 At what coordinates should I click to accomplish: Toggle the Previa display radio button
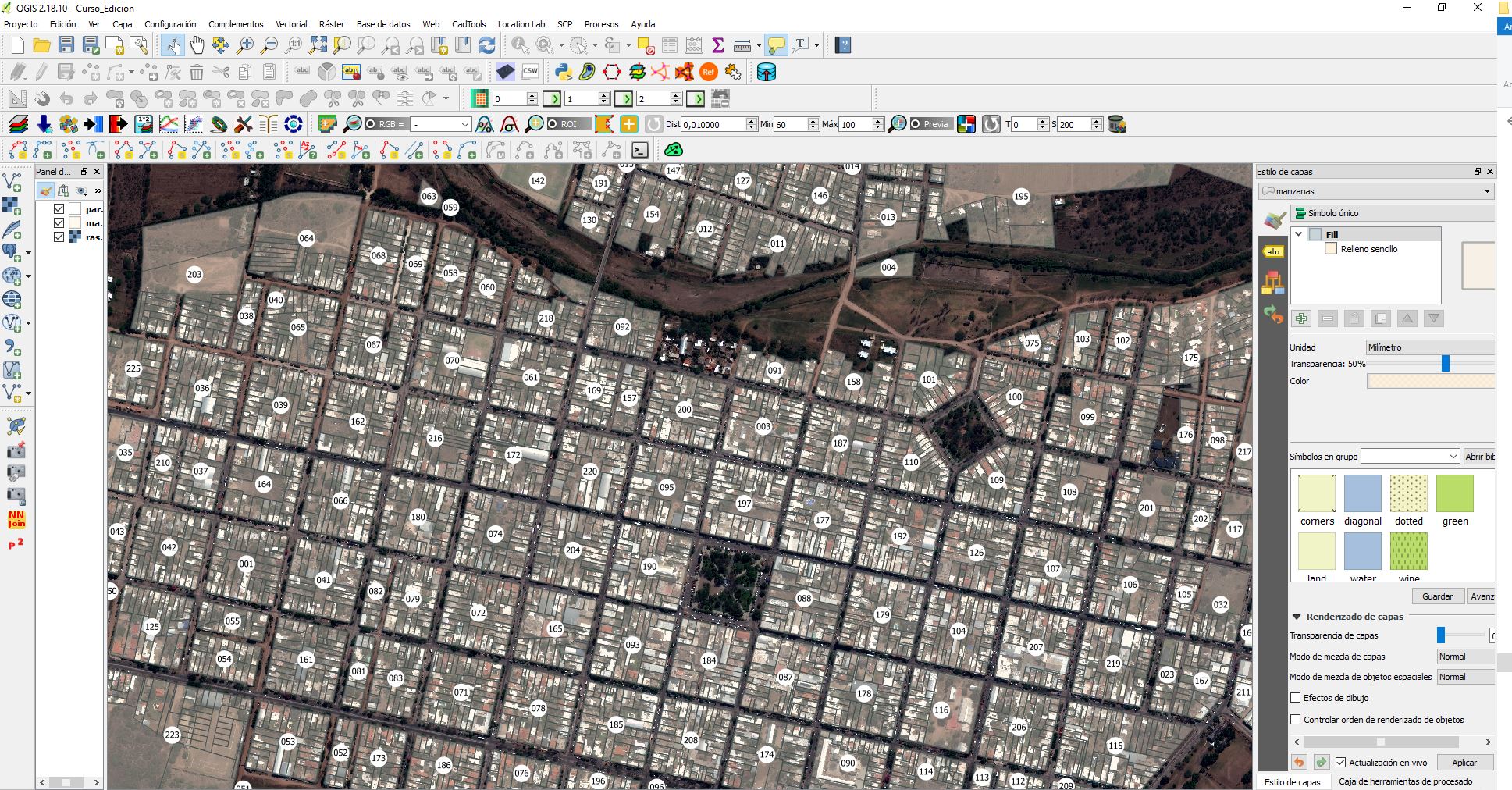point(915,124)
